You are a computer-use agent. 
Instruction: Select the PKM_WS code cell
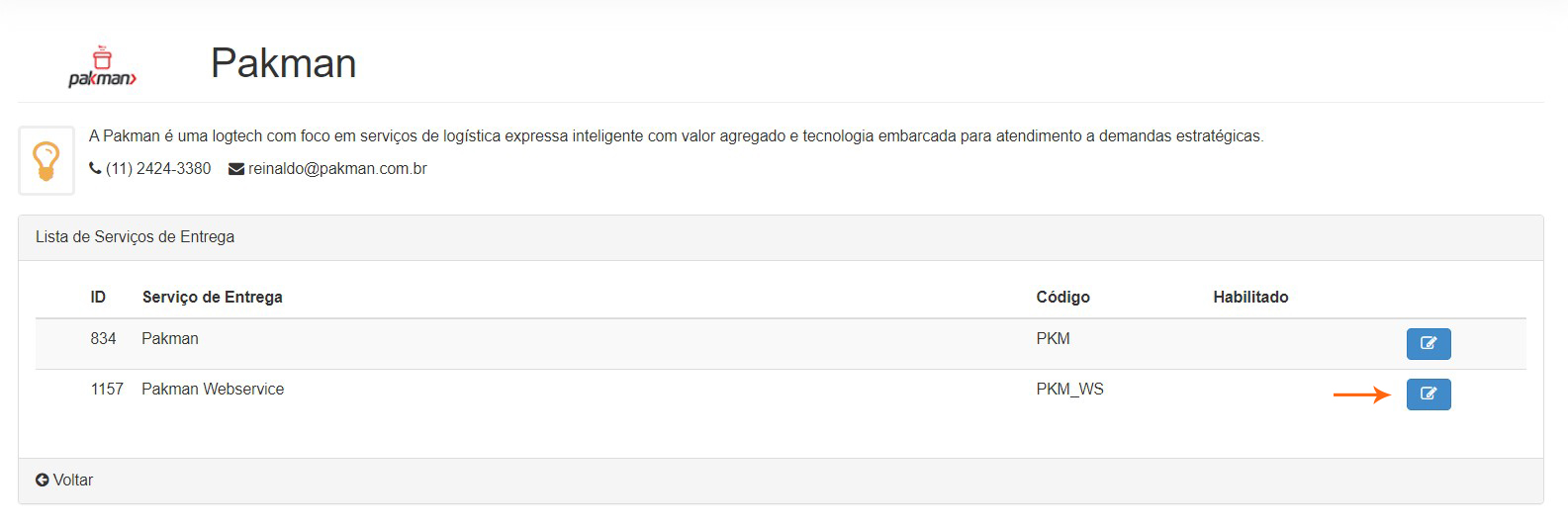pyautogui.click(x=1069, y=390)
